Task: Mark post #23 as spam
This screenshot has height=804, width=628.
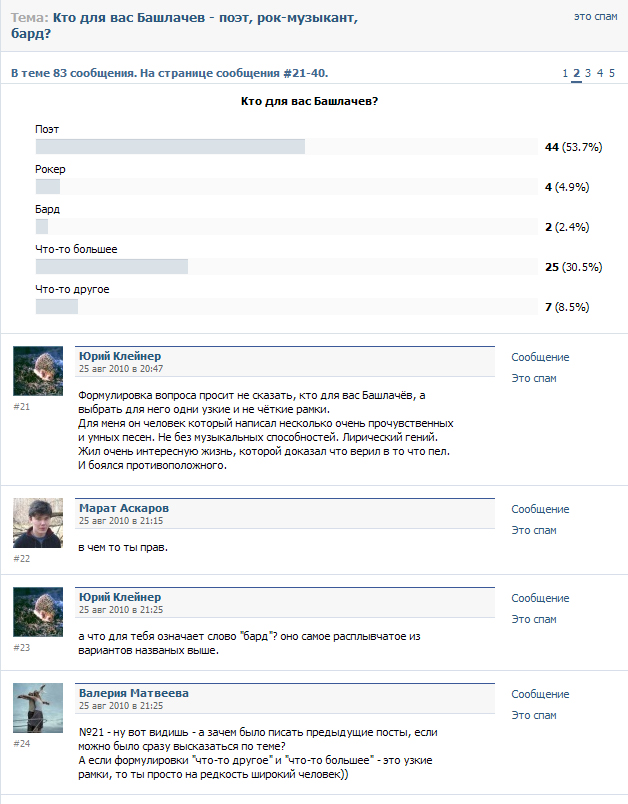Action: click(x=534, y=619)
